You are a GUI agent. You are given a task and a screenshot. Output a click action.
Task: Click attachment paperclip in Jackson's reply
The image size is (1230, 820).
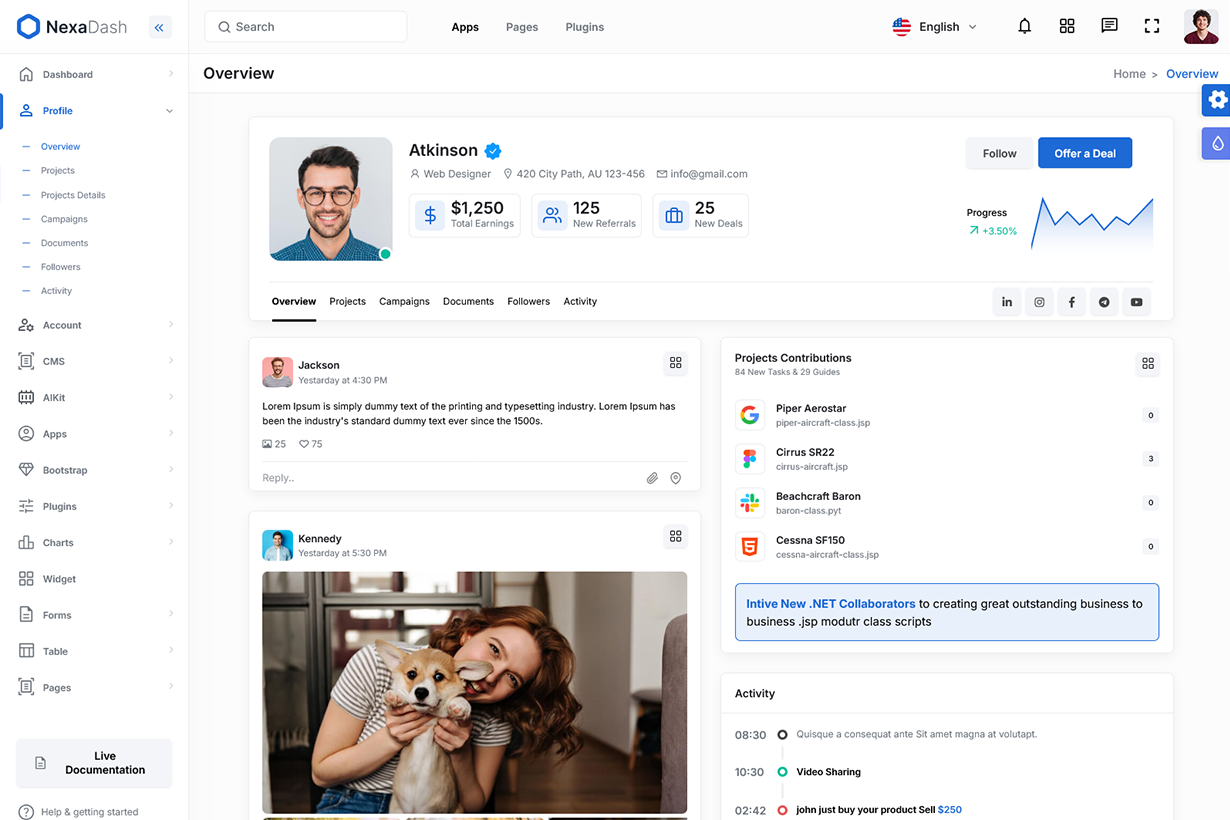(652, 478)
